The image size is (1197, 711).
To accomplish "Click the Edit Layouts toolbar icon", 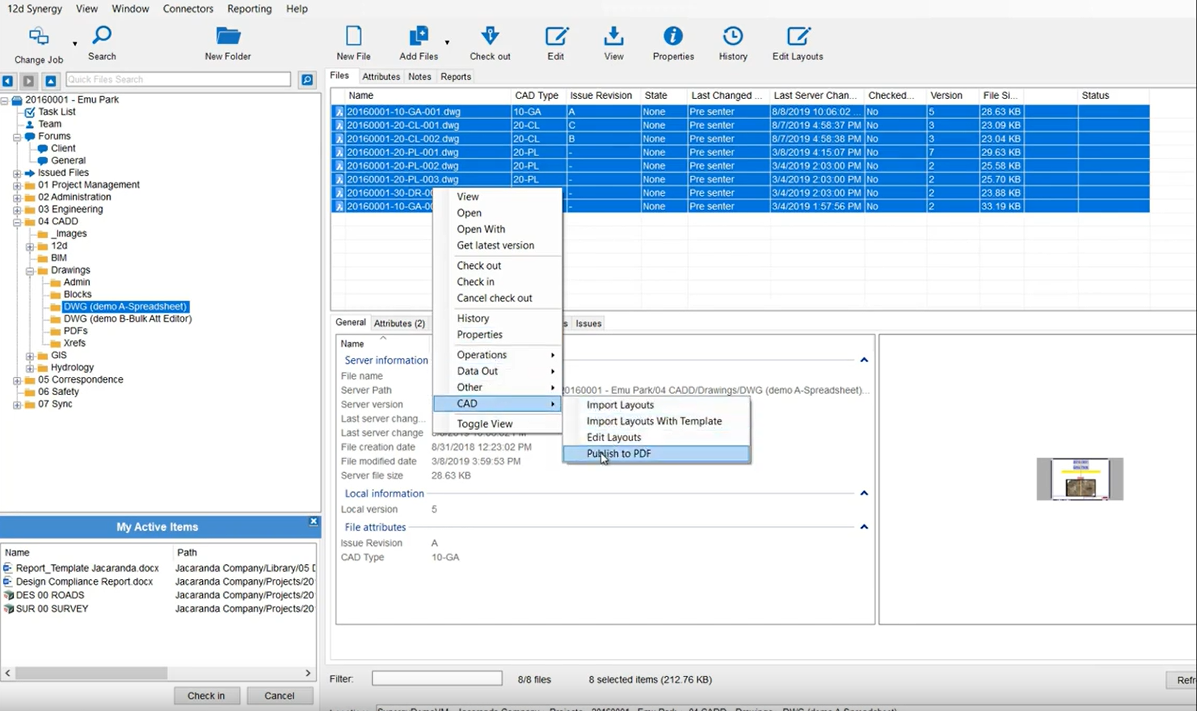I will (x=797, y=38).
